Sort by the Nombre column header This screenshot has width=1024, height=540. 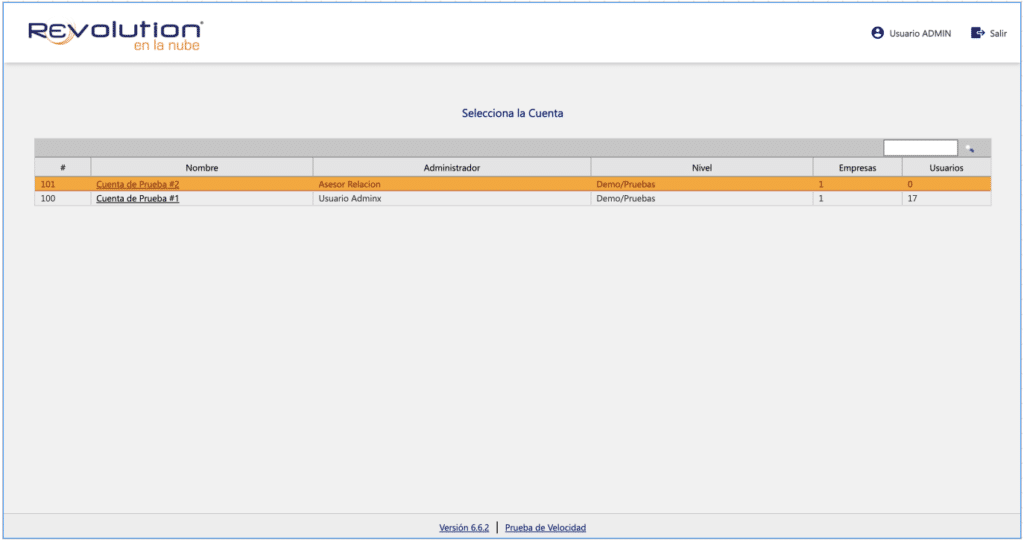point(201,168)
